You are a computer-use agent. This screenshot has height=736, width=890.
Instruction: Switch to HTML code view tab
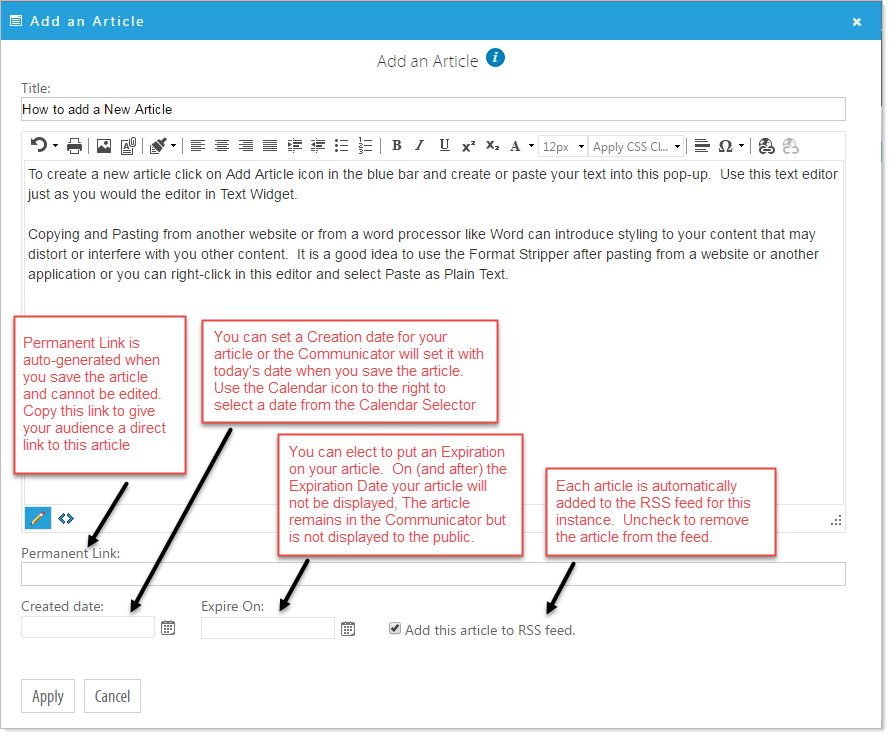coord(66,518)
